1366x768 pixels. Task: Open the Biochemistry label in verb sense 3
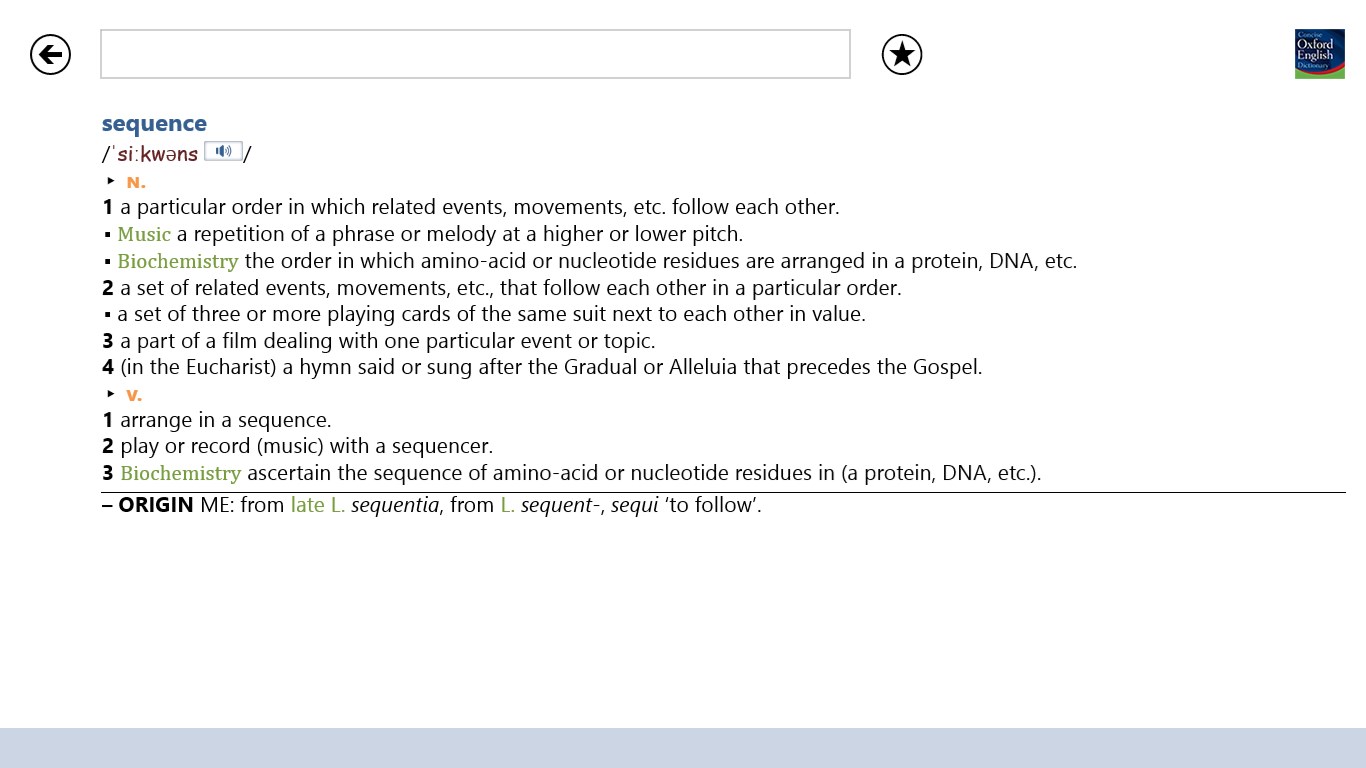[181, 472]
